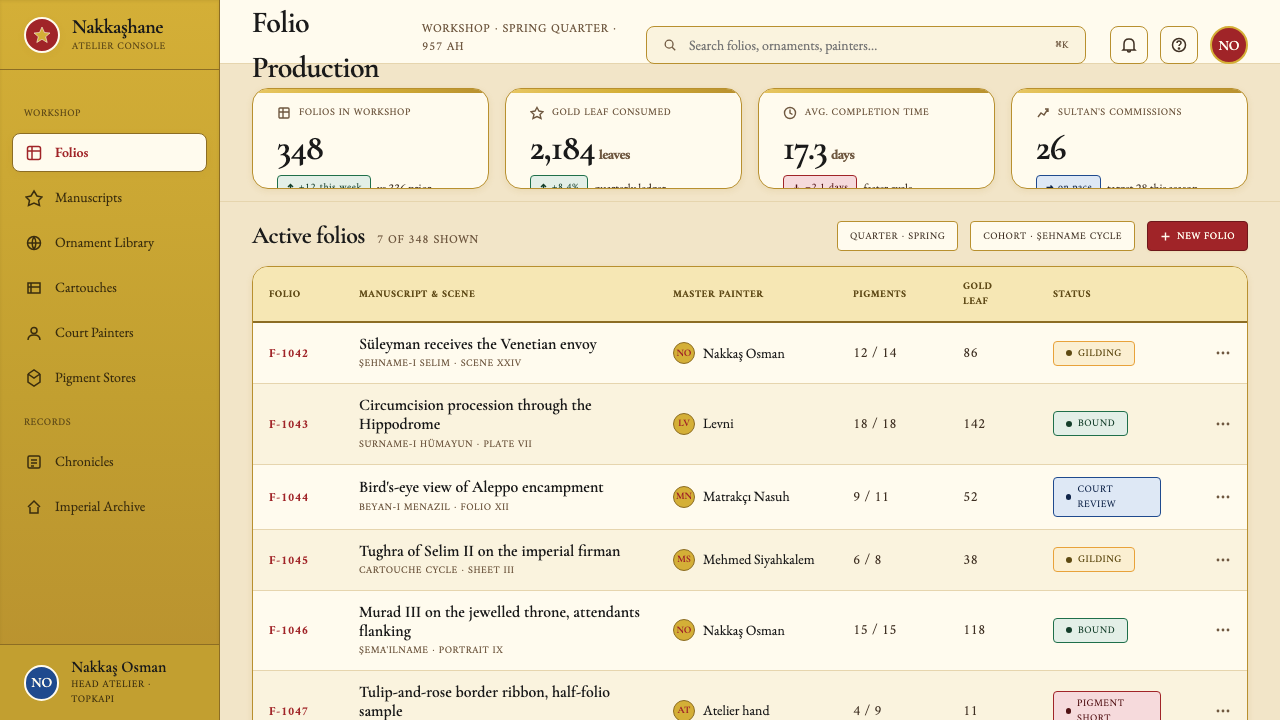This screenshot has height=720, width=1280.
Task: Open notifications bell
Action: pyautogui.click(x=1129, y=45)
